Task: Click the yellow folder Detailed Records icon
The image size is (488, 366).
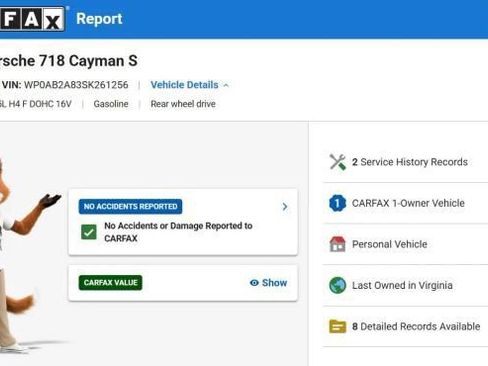Action: coord(337,326)
